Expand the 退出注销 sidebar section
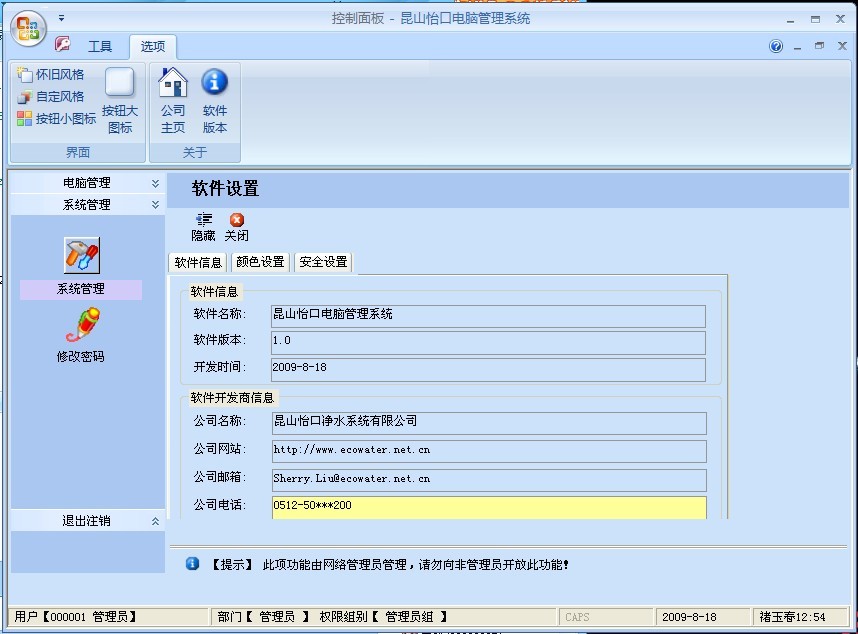This screenshot has height=634, width=858. 88,521
